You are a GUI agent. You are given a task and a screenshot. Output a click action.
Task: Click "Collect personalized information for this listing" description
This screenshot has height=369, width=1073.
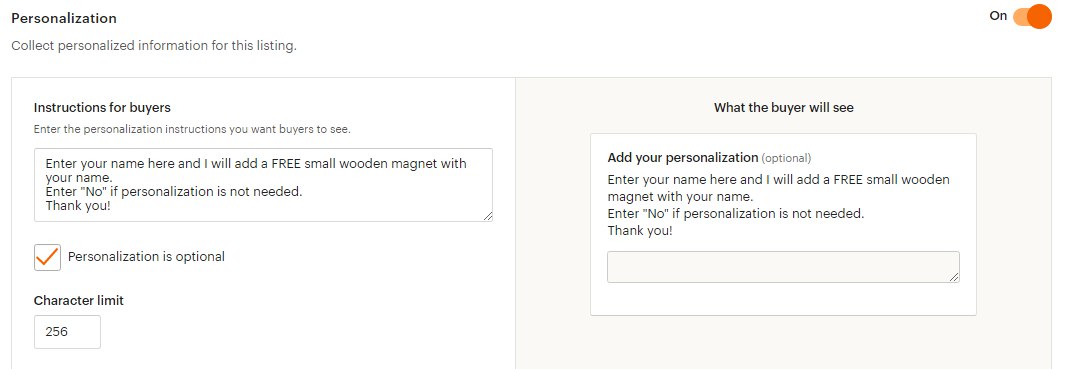point(154,46)
